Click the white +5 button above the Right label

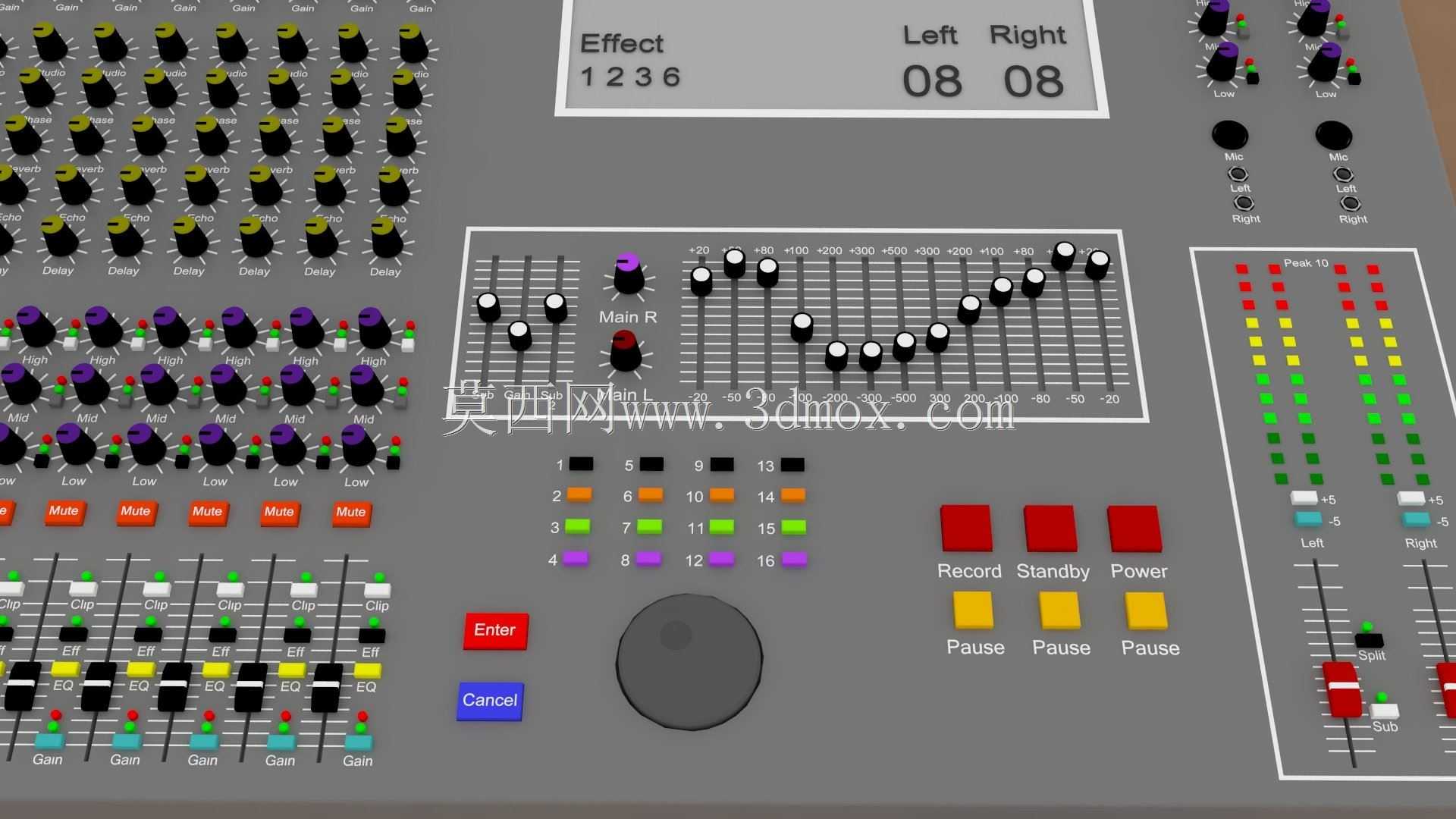[x=1411, y=499]
